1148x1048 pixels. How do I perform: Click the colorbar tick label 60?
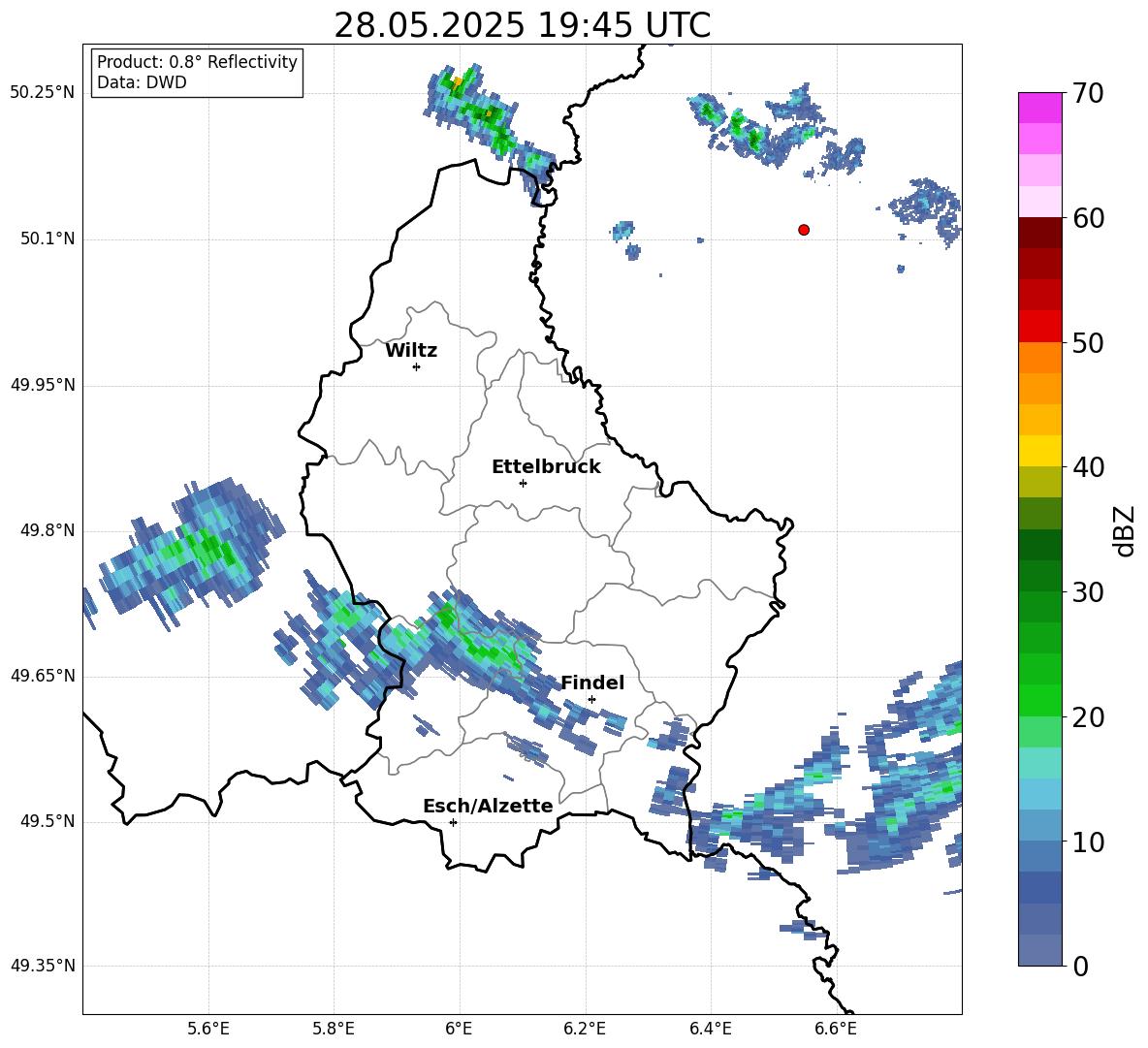1088,218
